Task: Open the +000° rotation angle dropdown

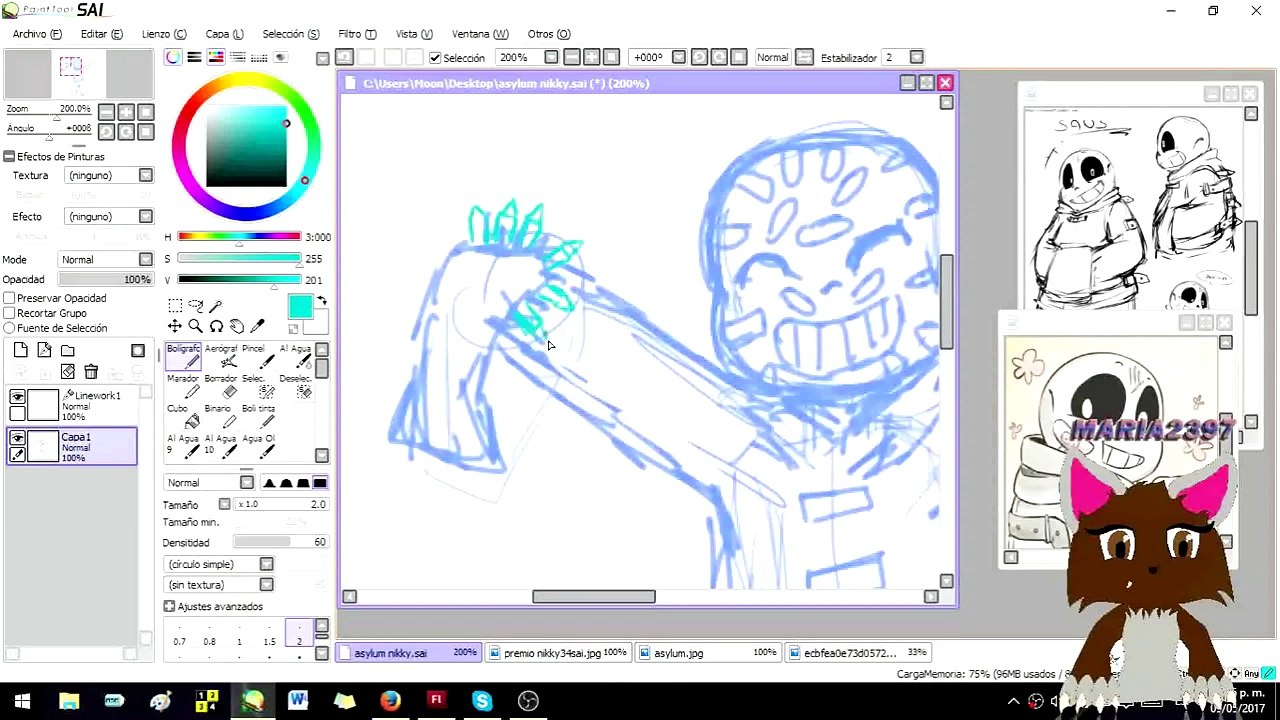Action: coord(679,57)
